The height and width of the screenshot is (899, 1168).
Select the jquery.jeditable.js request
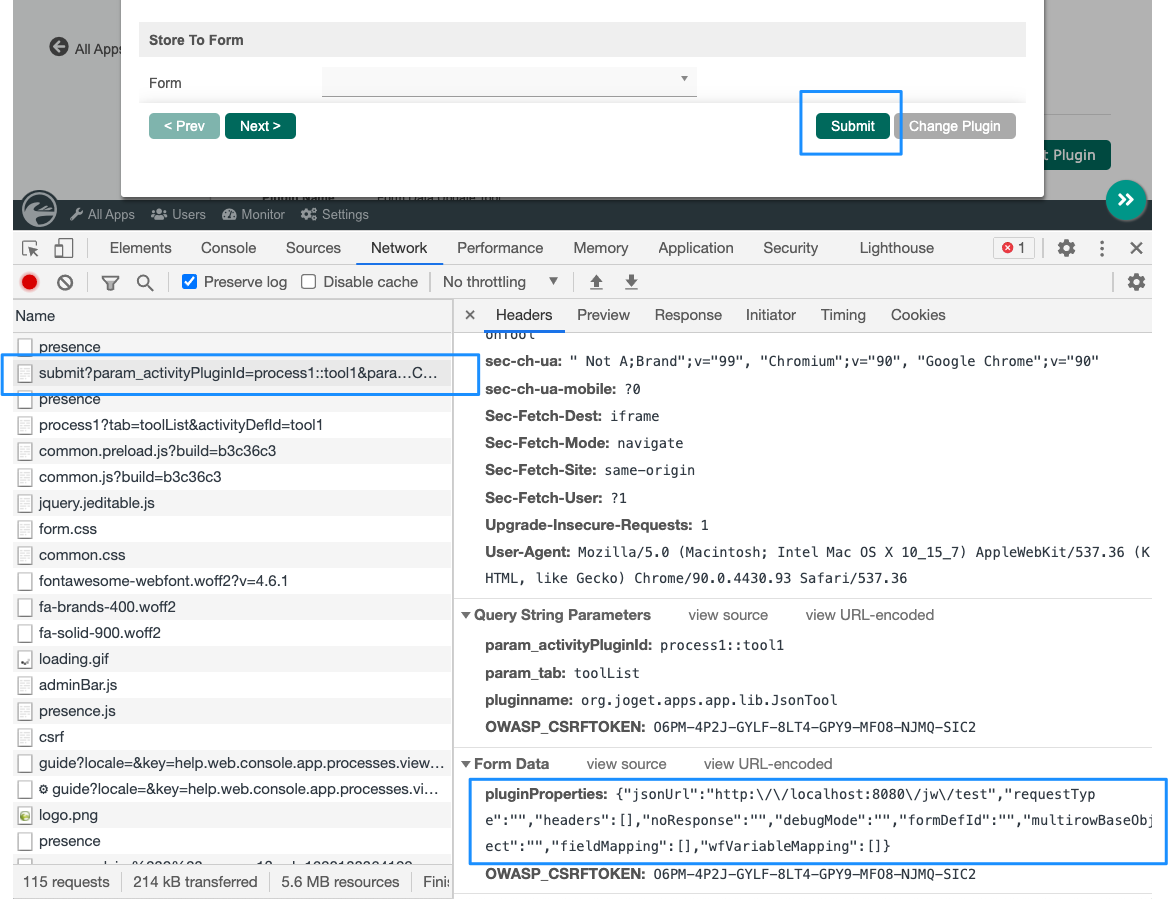[97, 503]
